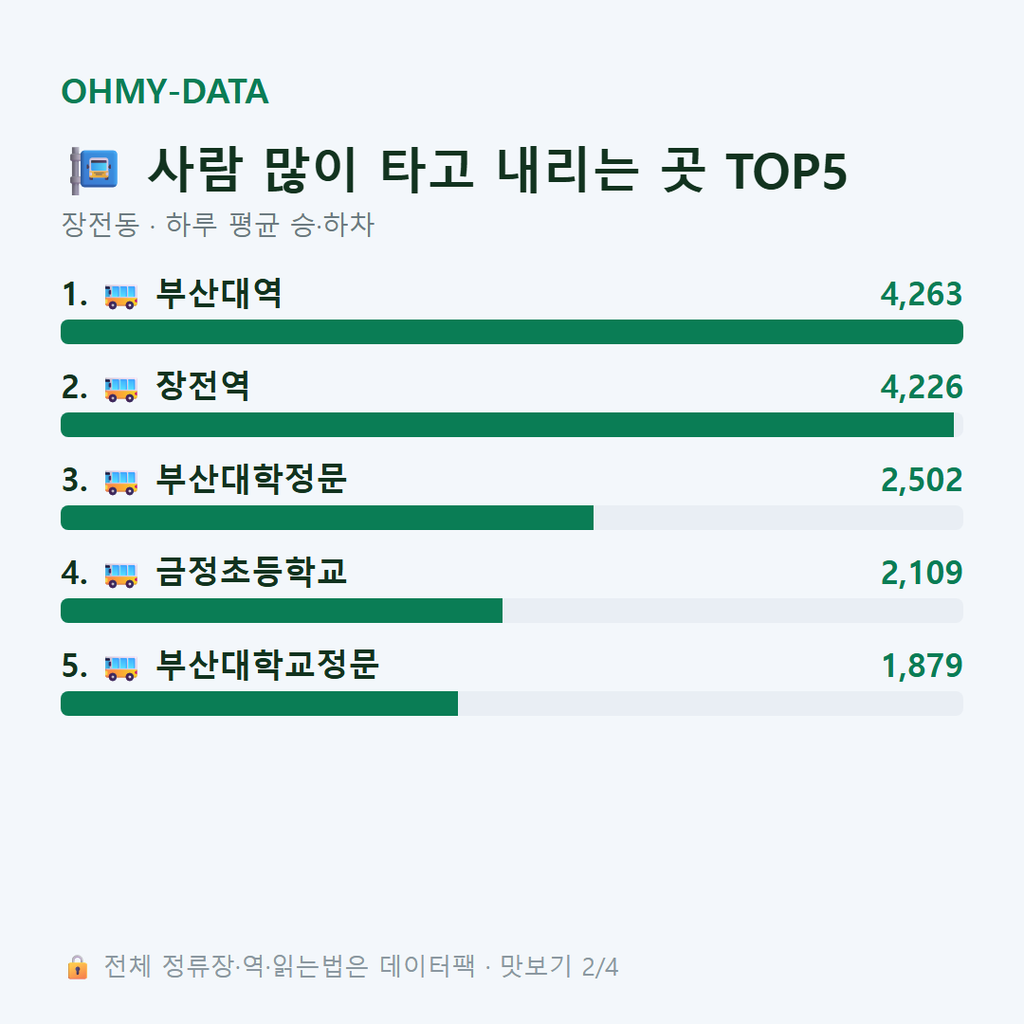The image size is (1024, 1024).
Task: Click the 2,502 ridership value
Action: point(921,481)
